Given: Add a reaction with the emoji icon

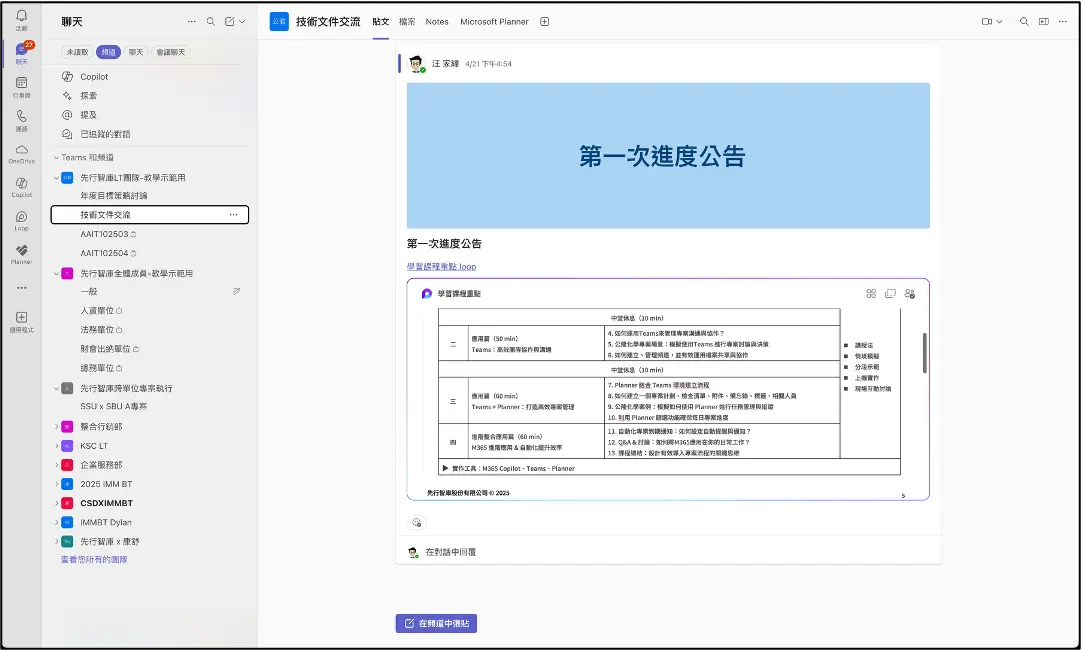Looking at the screenshot, I should click(416, 522).
